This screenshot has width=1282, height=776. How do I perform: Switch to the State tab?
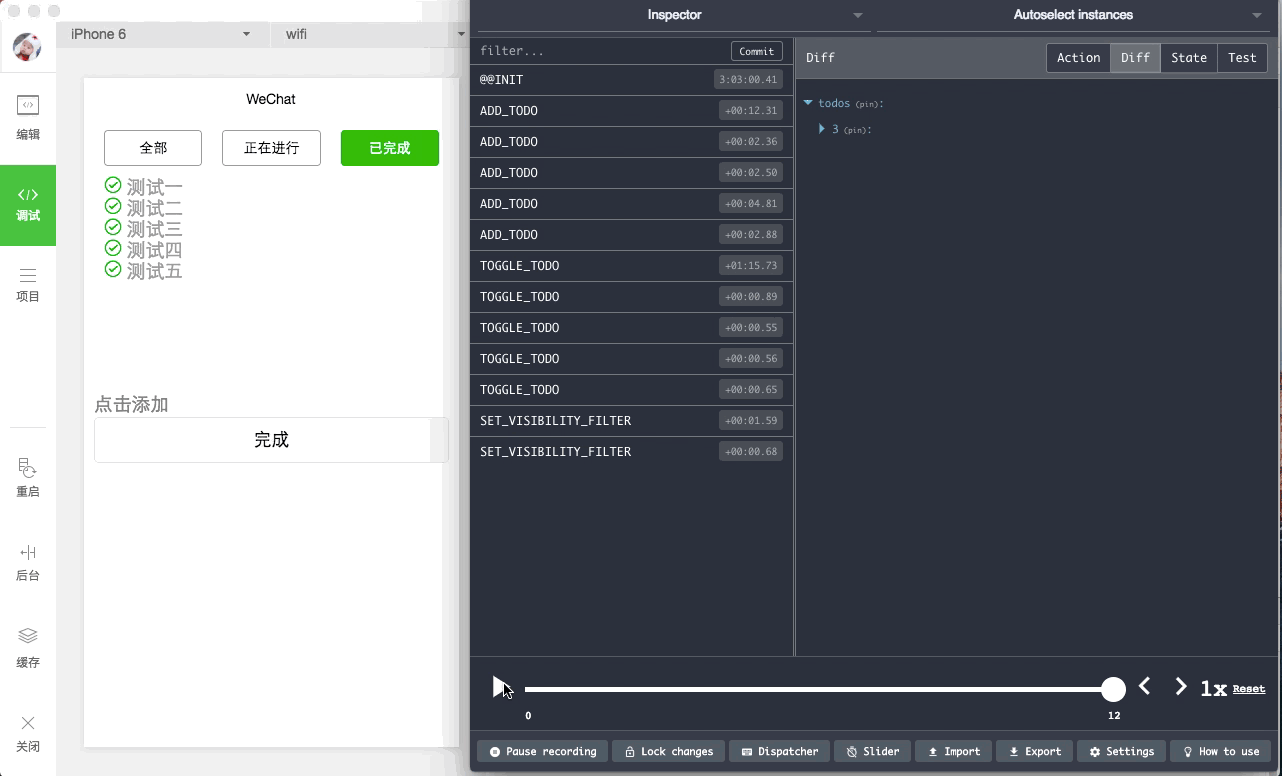[1189, 57]
